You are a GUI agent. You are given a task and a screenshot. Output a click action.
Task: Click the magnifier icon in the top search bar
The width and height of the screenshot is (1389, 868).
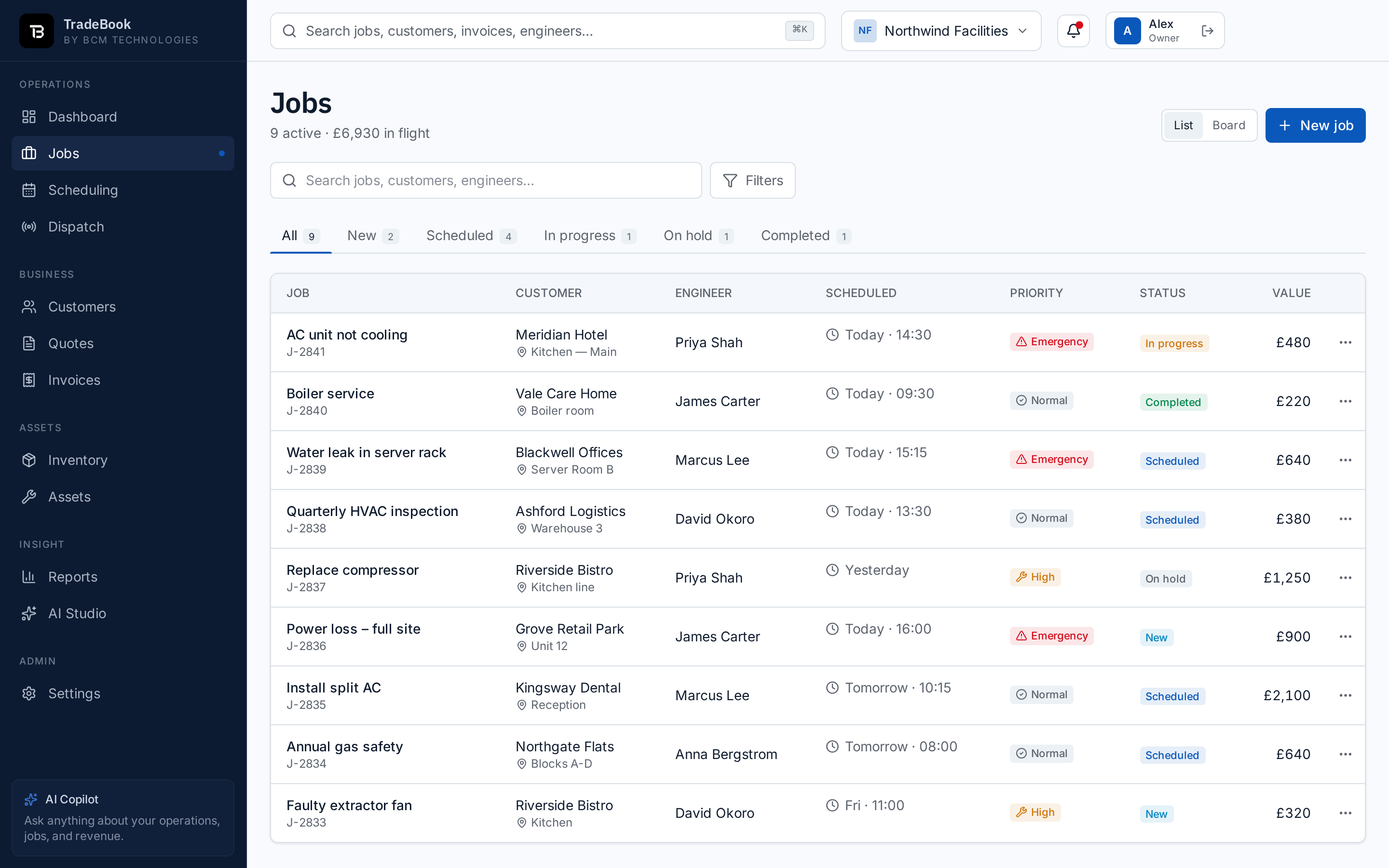click(x=290, y=31)
